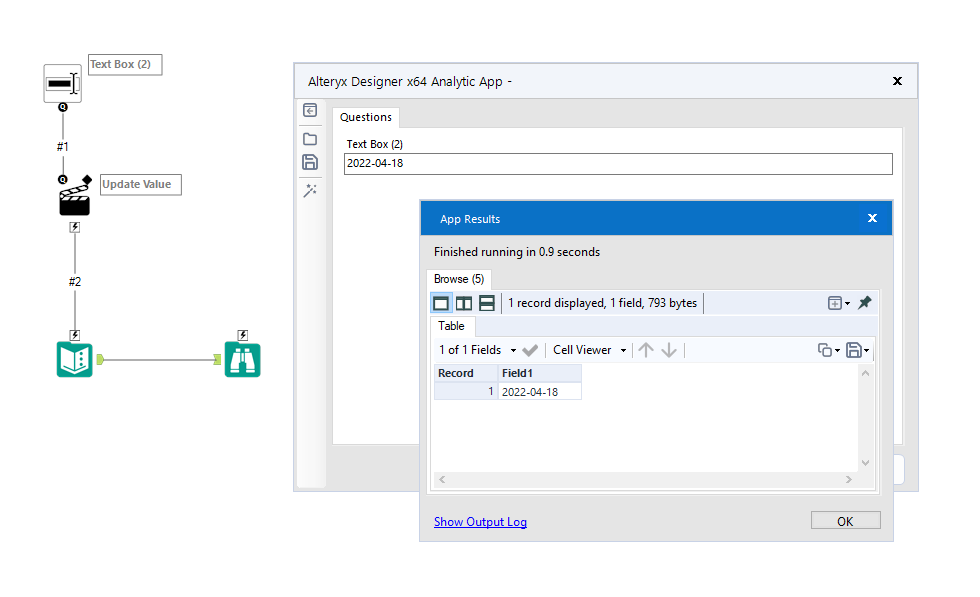Select the green Text Input tool
This screenshot has width=980, height=597.
[74, 360]
